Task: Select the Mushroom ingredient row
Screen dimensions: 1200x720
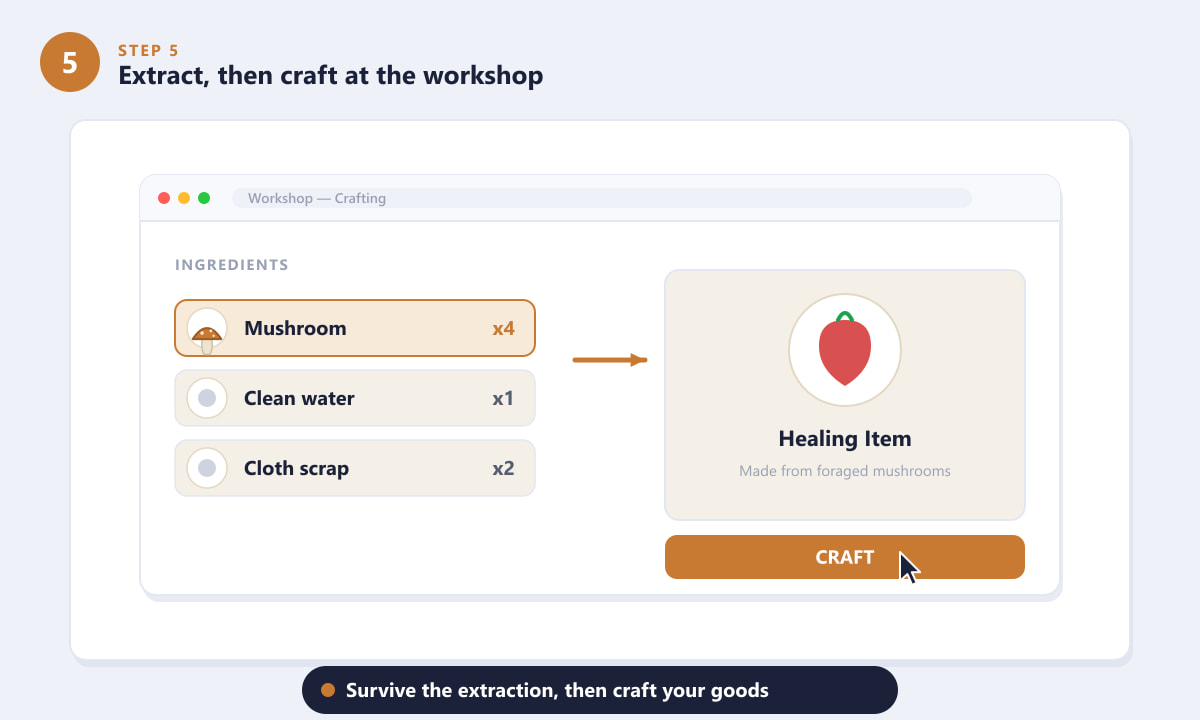Action: pyautogui.click(x=355, y=328)
